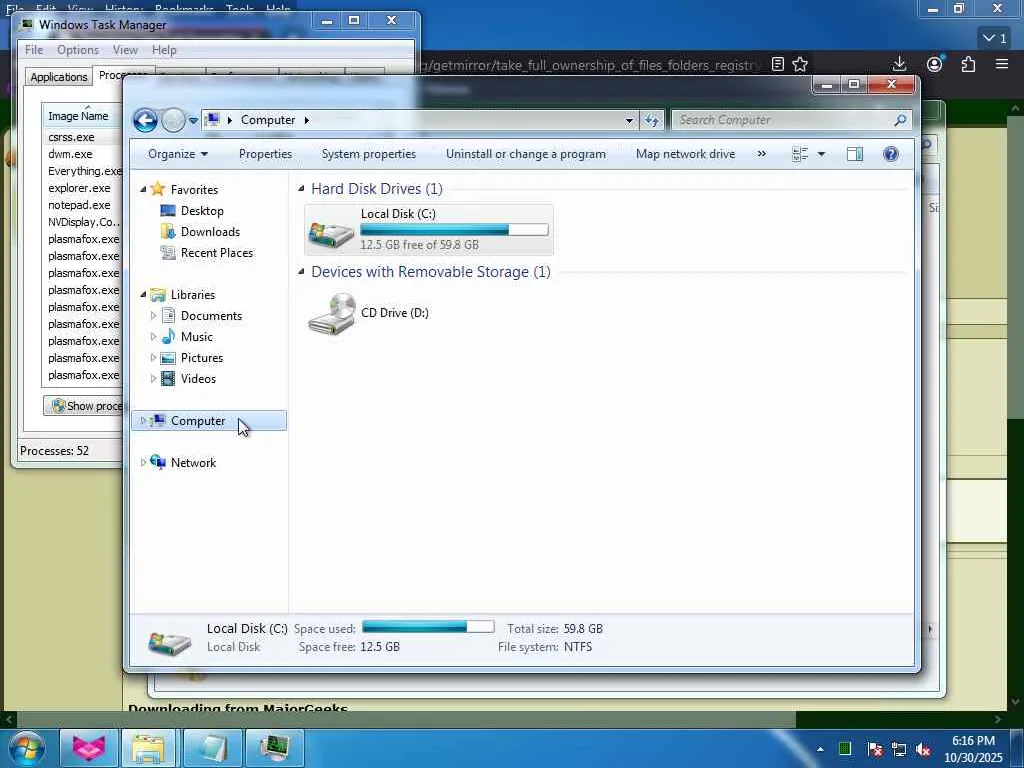
Task: Select the Music library
Action: [197, 337]
